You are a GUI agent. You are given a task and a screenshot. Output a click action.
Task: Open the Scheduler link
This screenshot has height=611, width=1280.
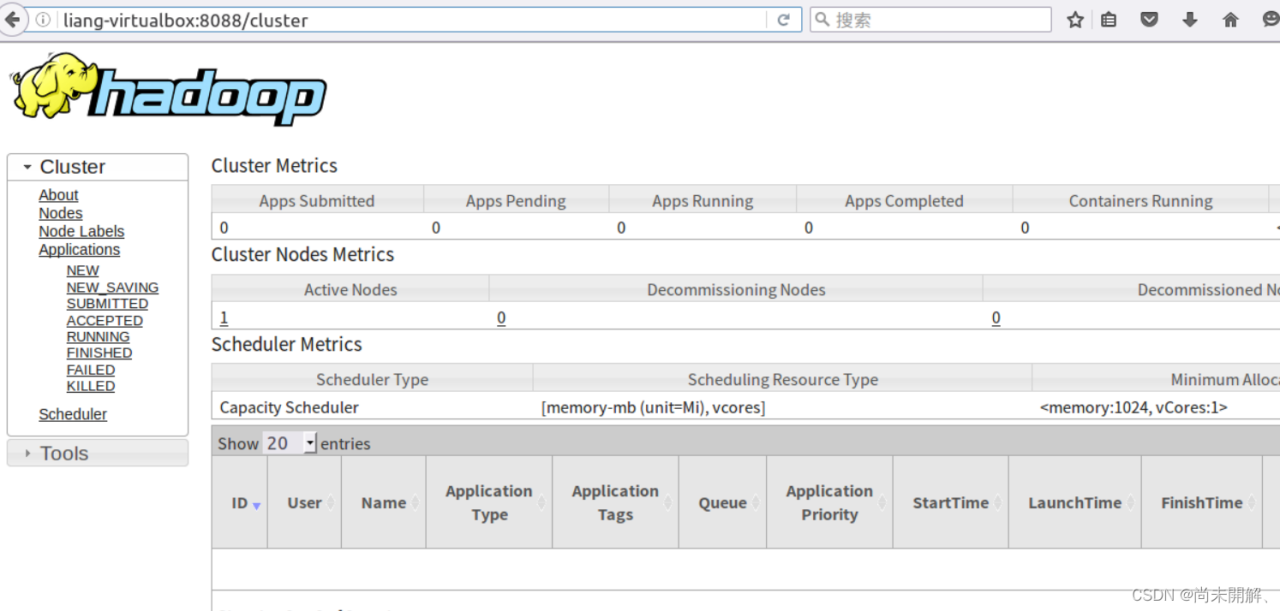click(72, 414)
